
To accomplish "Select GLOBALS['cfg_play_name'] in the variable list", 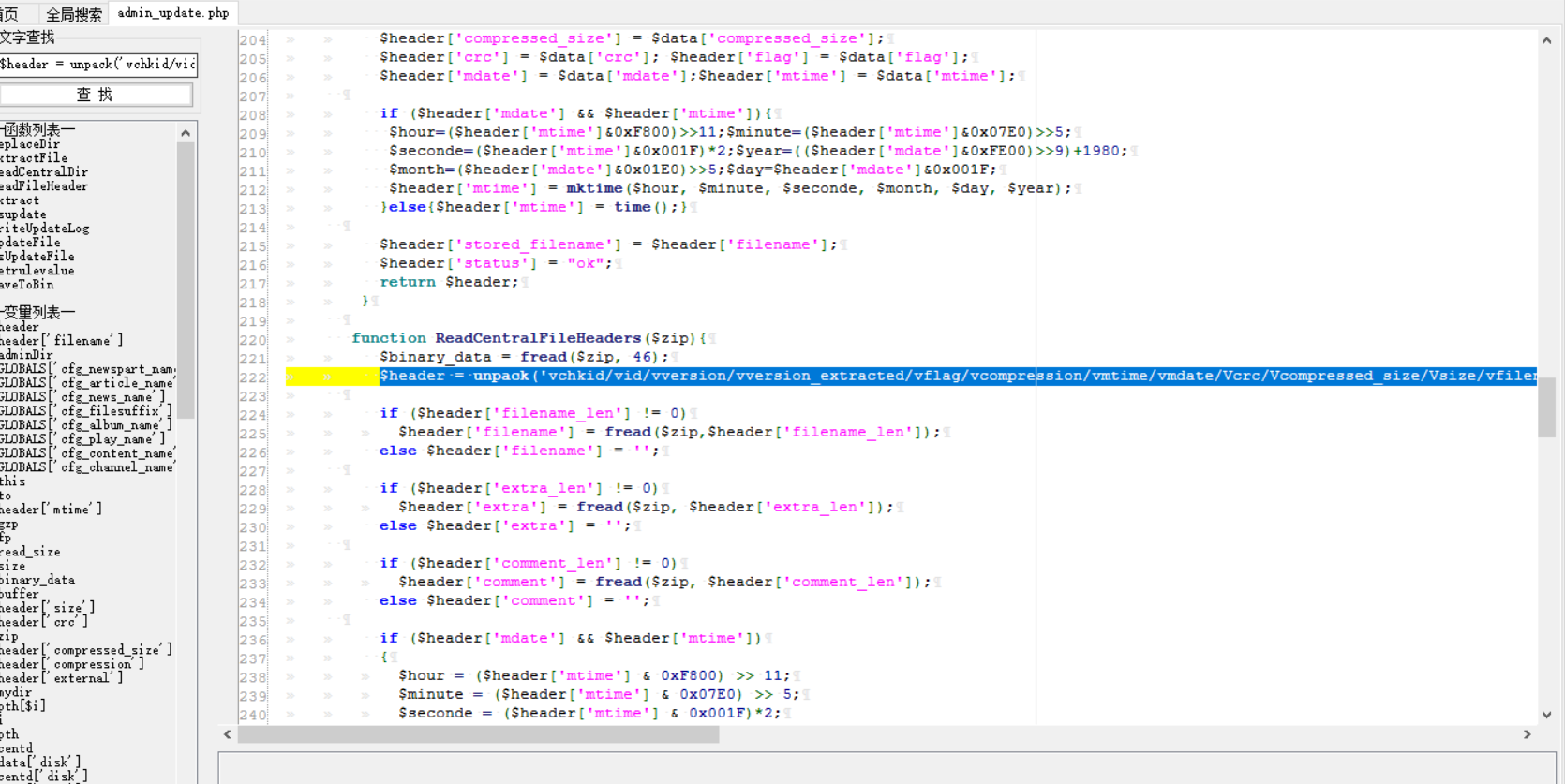I will pyautogui.click(x=82, y=439).
